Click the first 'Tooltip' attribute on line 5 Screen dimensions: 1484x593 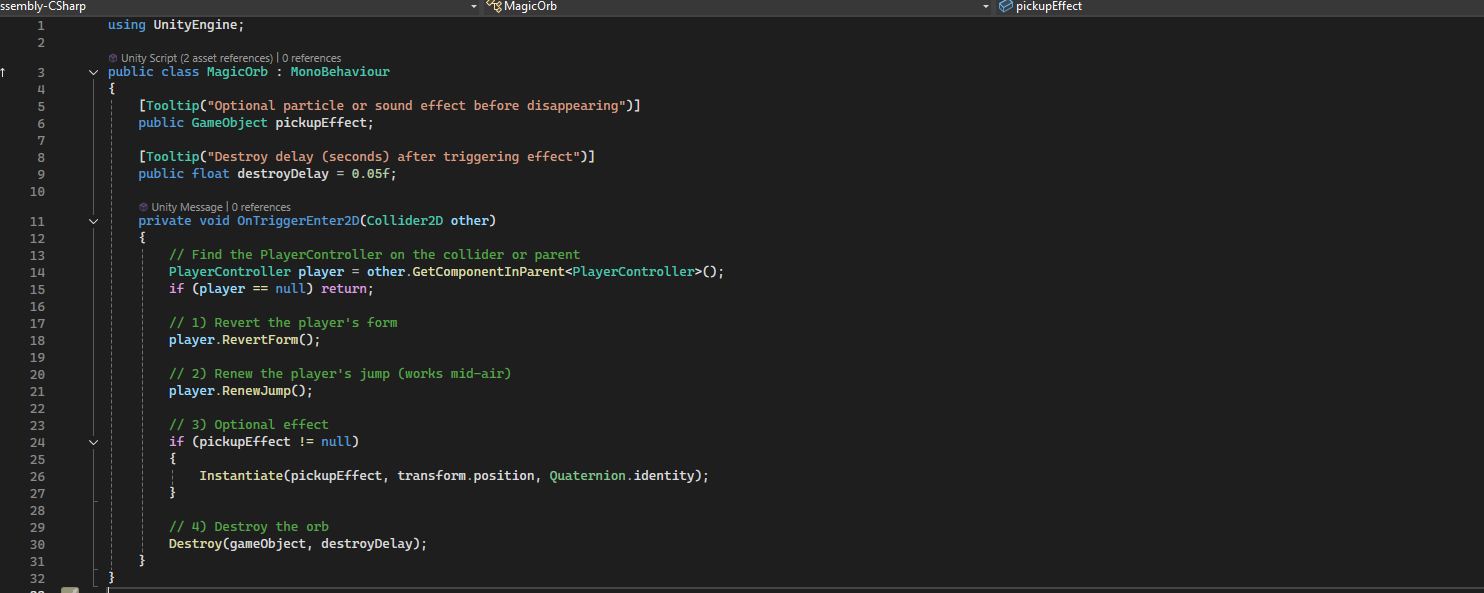172,106
